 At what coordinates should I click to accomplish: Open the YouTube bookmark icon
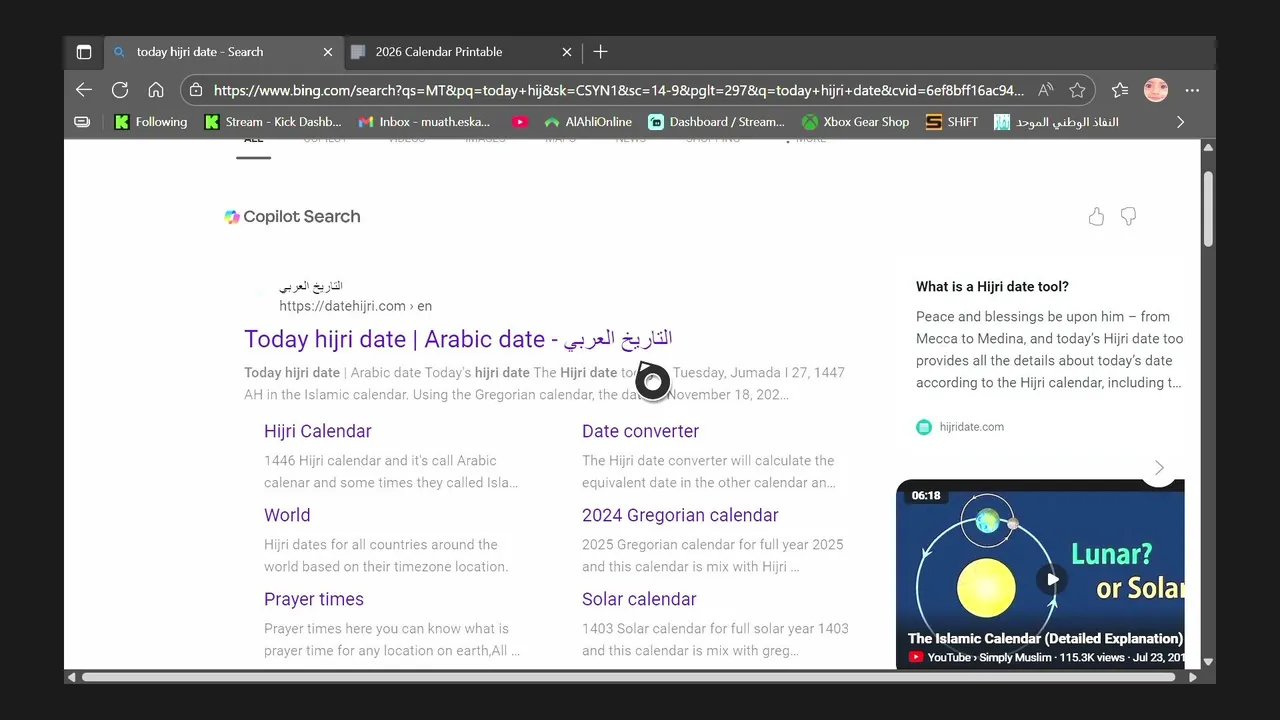point(520,122)
